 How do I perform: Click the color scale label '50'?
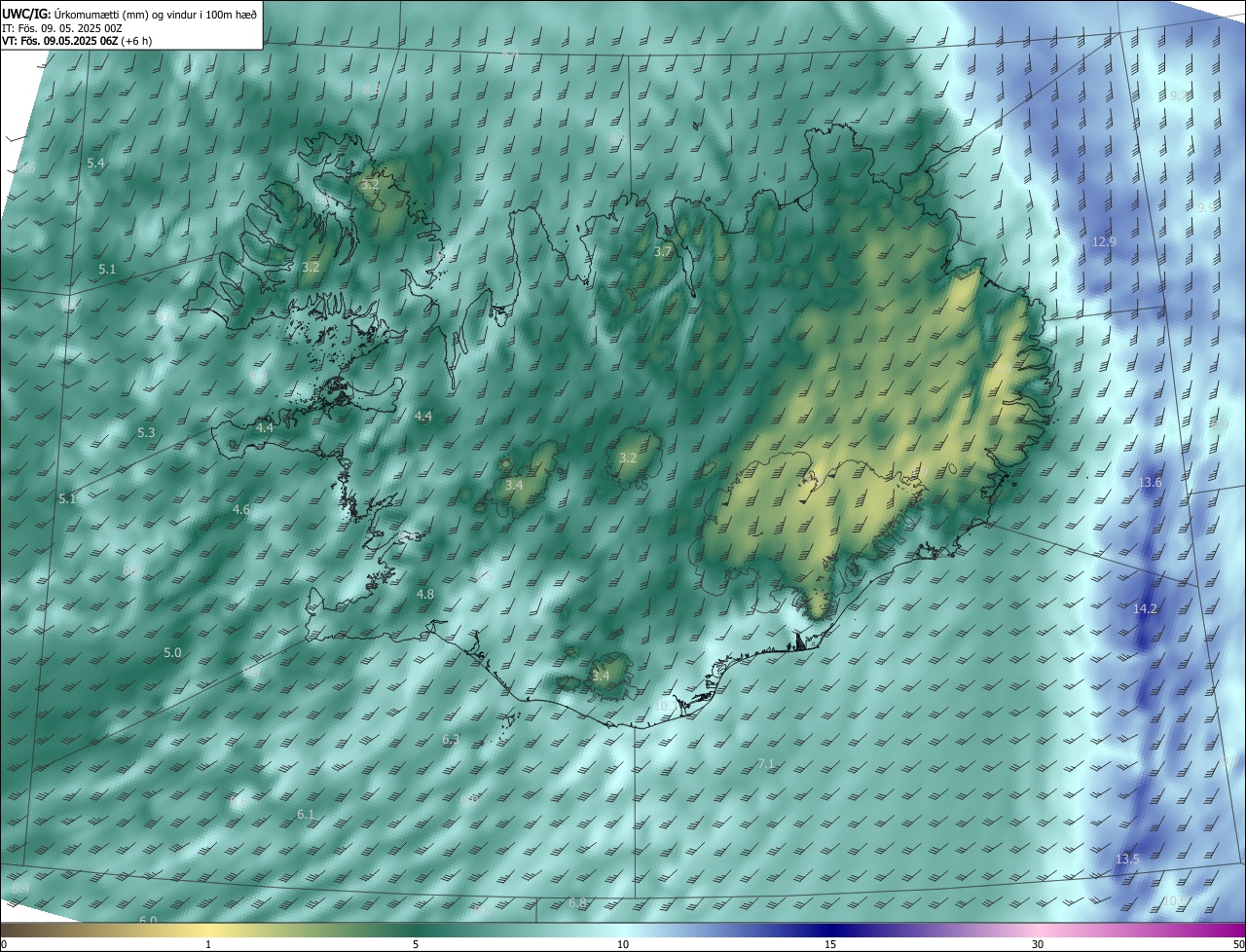(x=1238, y=944)
